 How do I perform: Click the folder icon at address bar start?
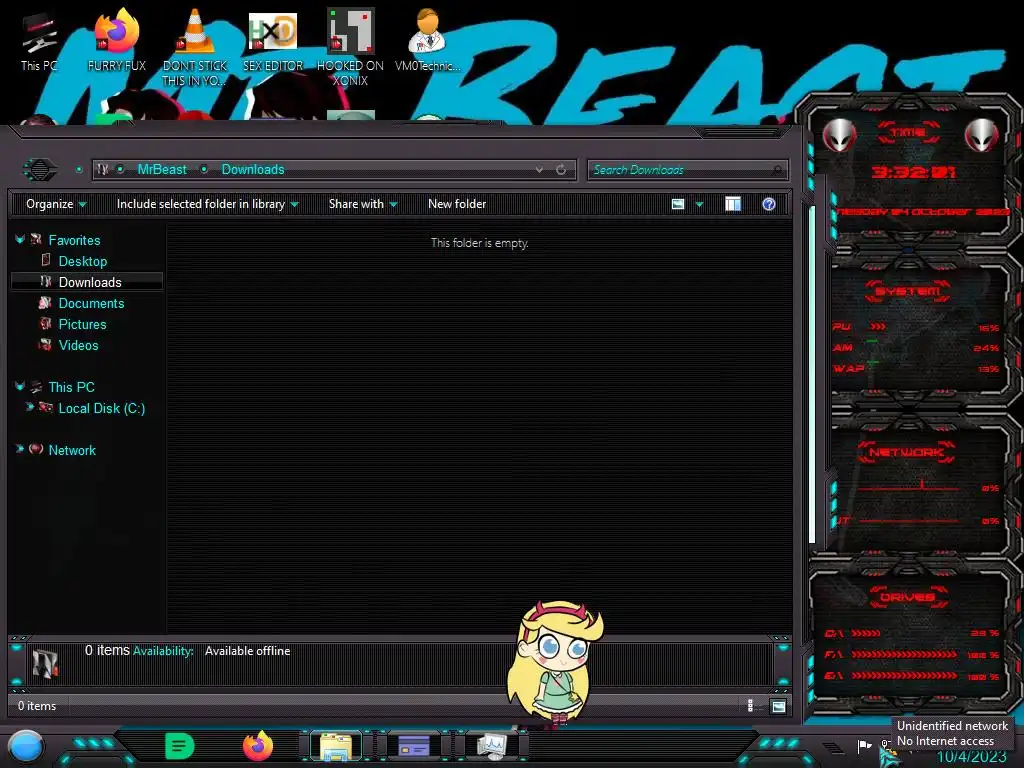coord(103,170)
